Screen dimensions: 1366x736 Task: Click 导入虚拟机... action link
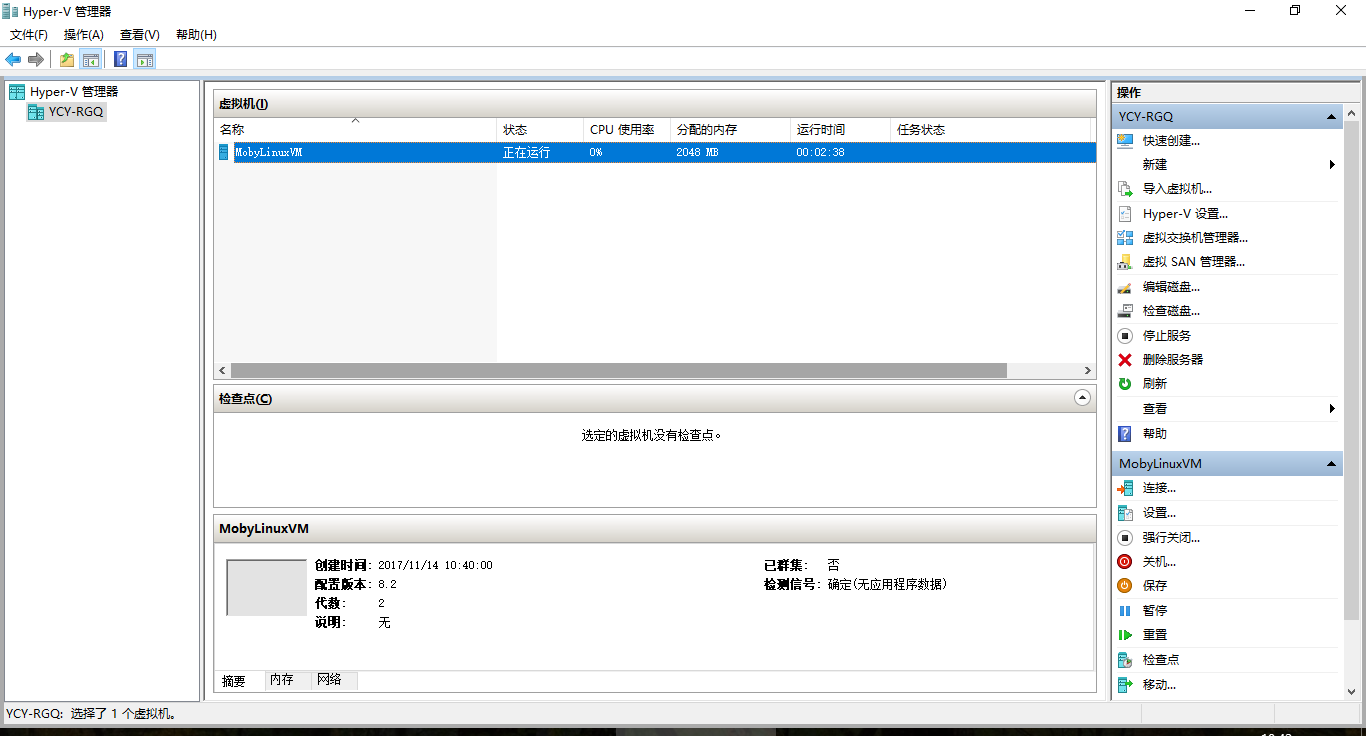click(1177, 189)
